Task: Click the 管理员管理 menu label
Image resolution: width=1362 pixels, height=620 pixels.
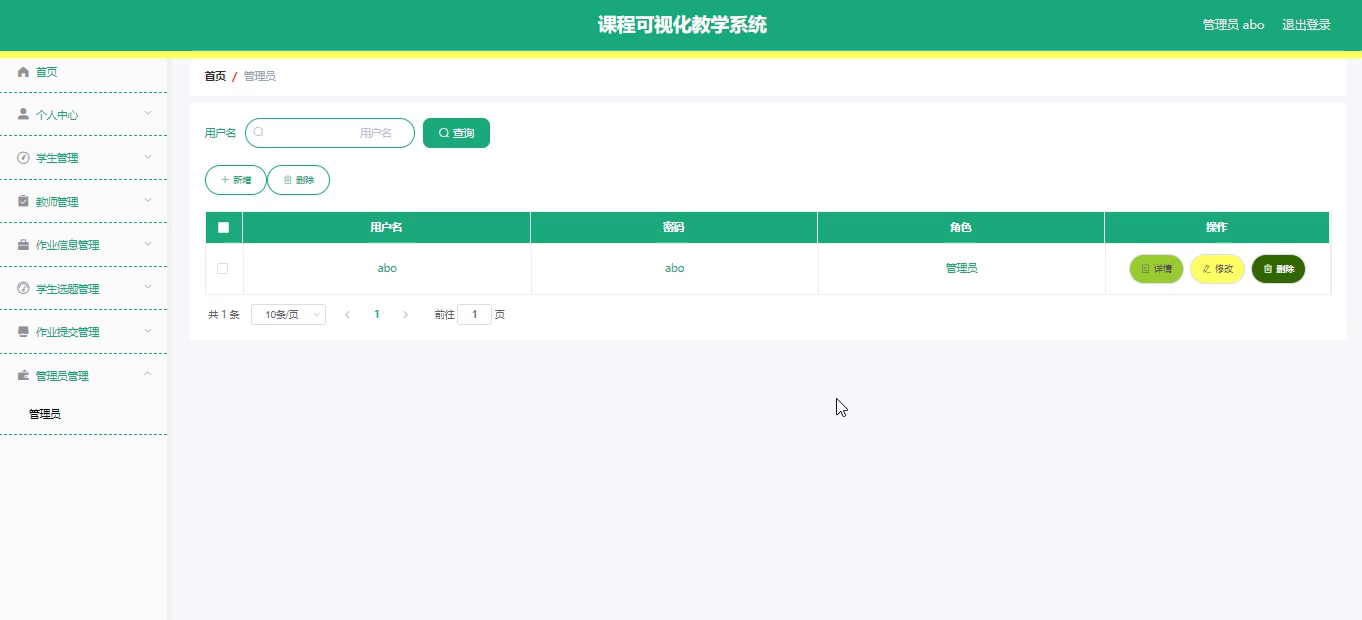Action: [x=62, y=376]
